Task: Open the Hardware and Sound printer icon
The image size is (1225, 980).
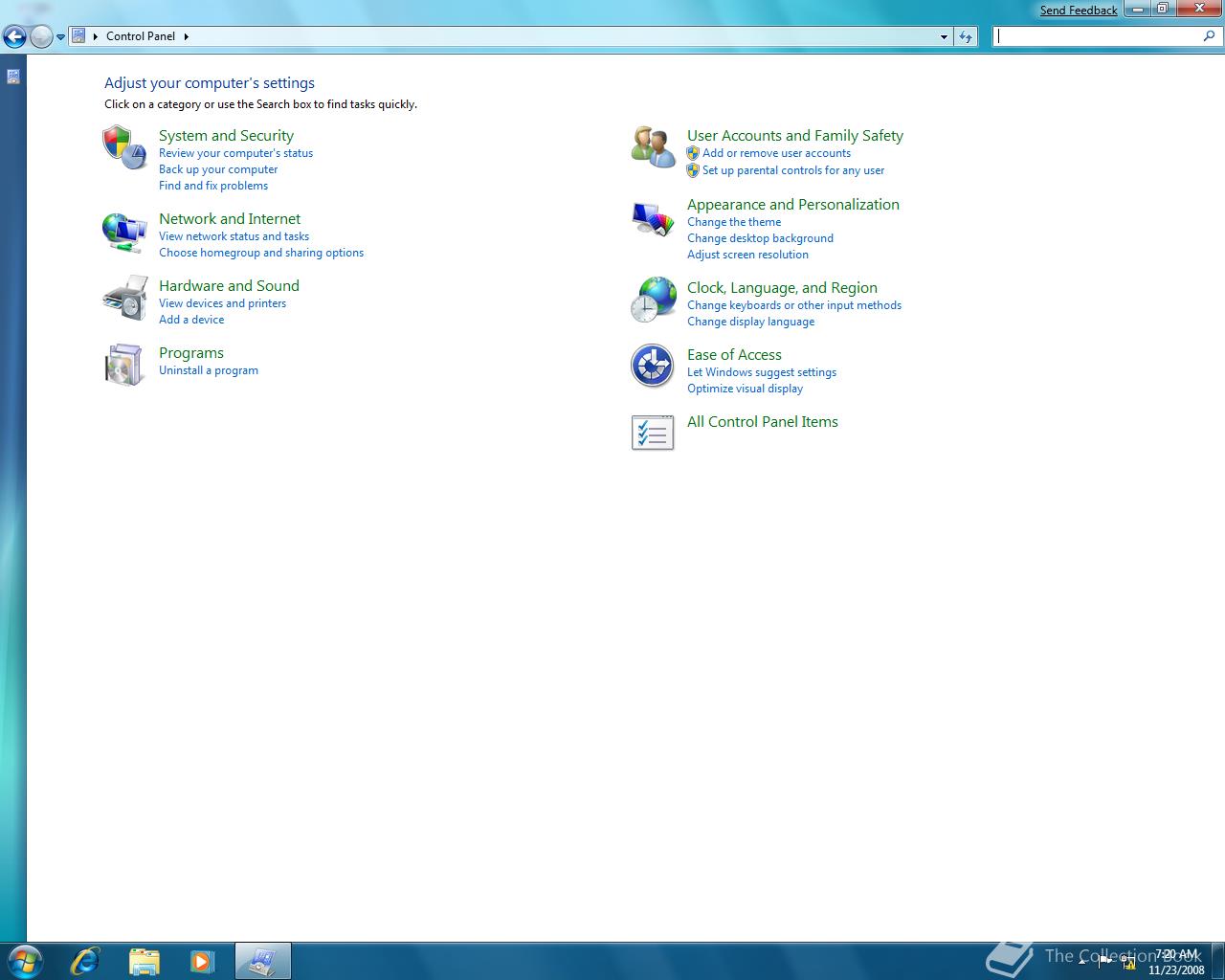Action: coord(124,298)
